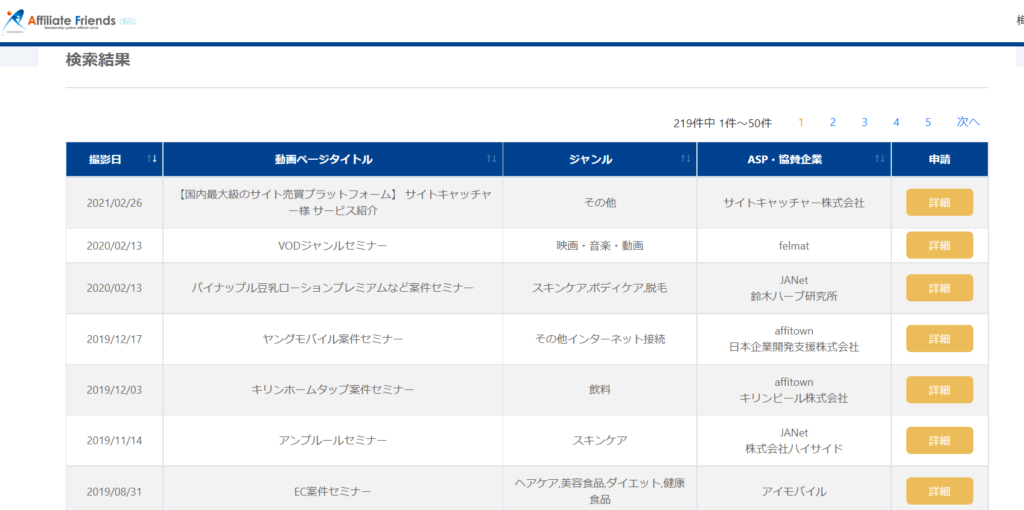Click the 219件中 1件～50件 count text

coord(722,123)
